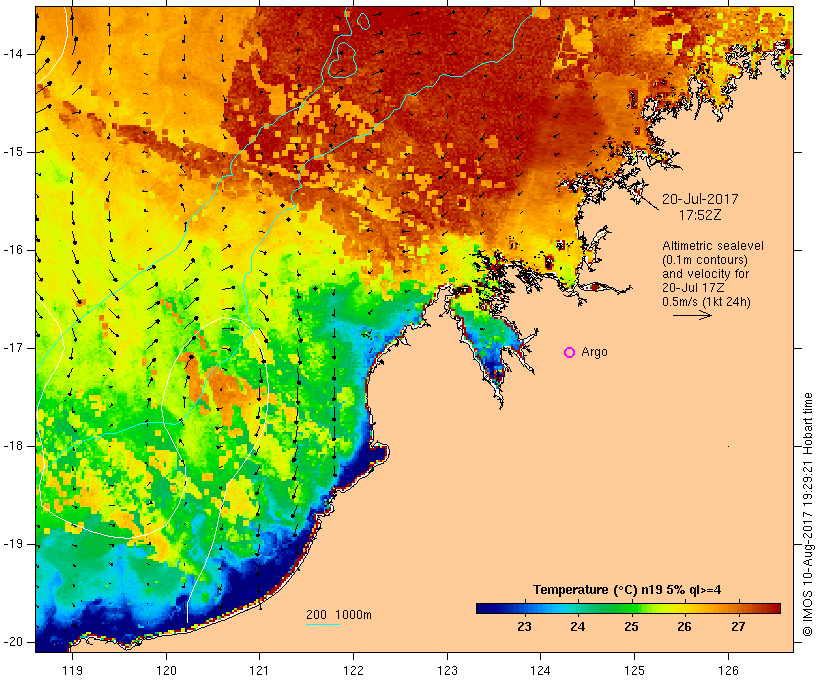
Task: Click the longitude axis label '121'
Action: [x=260, y=670]
